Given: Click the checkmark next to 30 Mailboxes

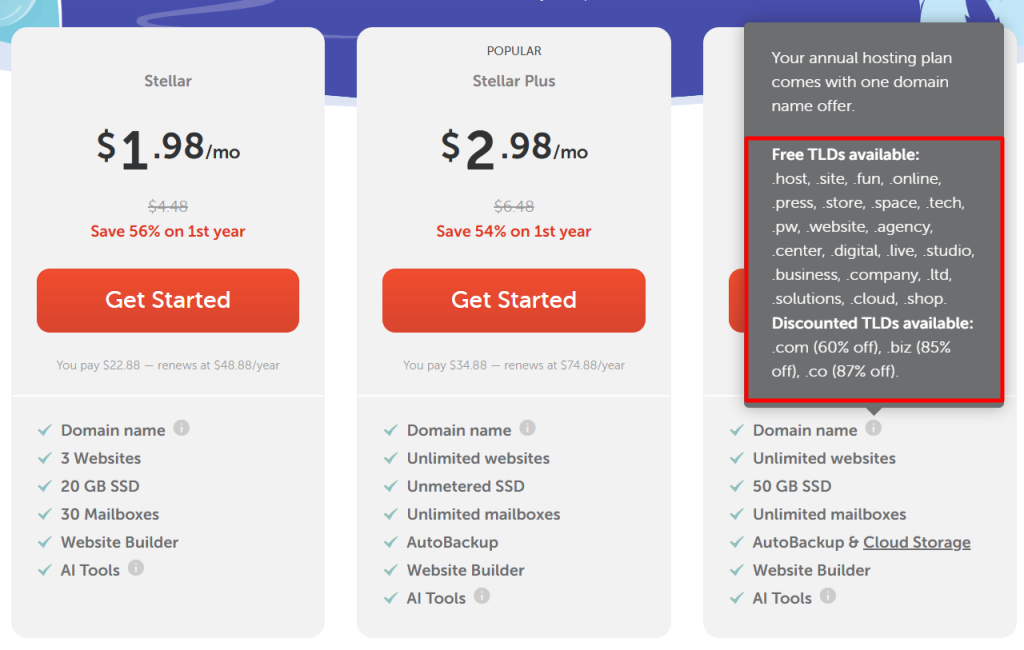Looking at the screenshot, I should [44, 514].
